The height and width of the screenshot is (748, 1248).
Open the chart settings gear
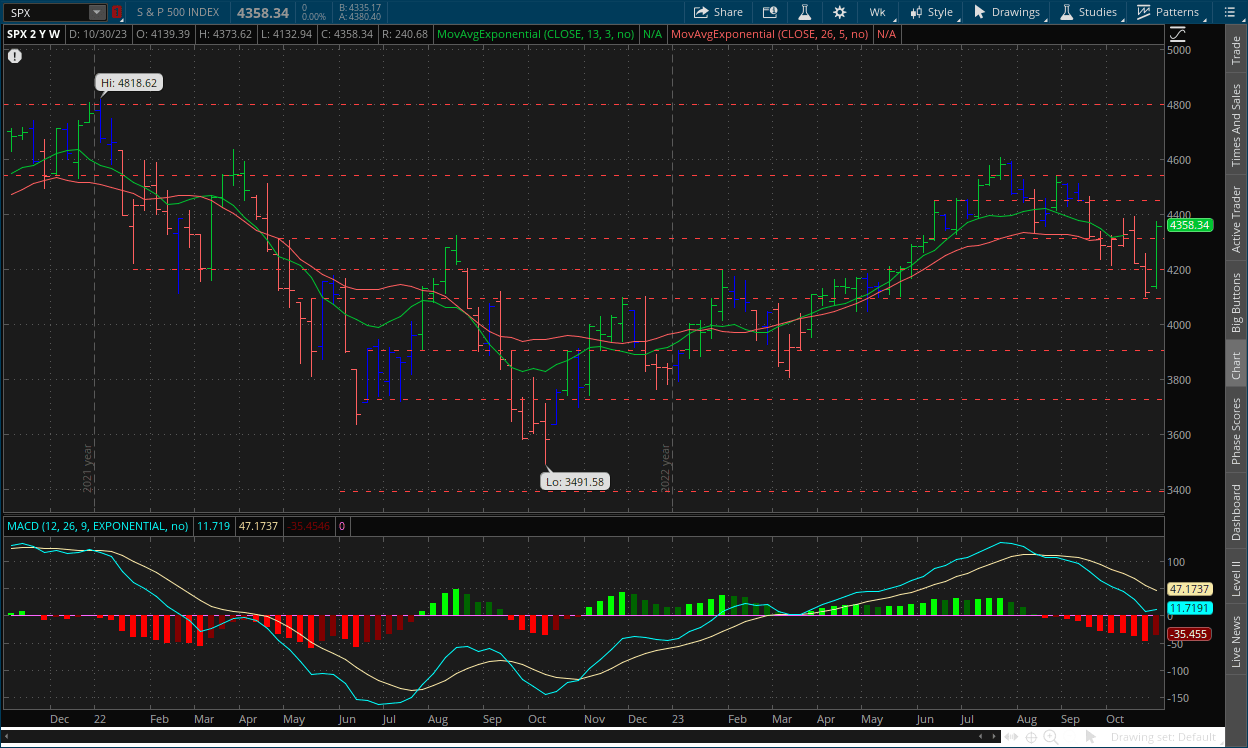tap(839, 12)
